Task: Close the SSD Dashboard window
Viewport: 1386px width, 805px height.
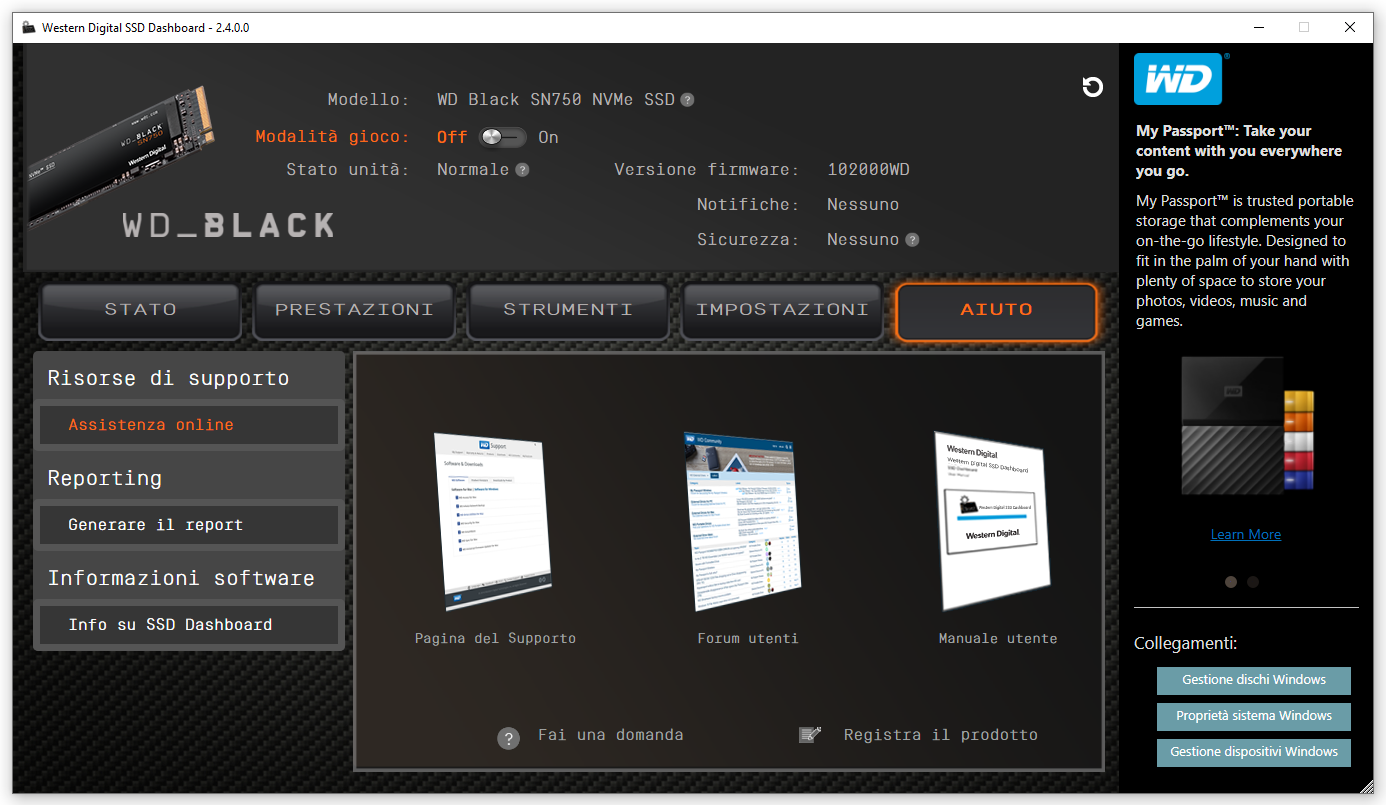Action: coord(1350,28)
